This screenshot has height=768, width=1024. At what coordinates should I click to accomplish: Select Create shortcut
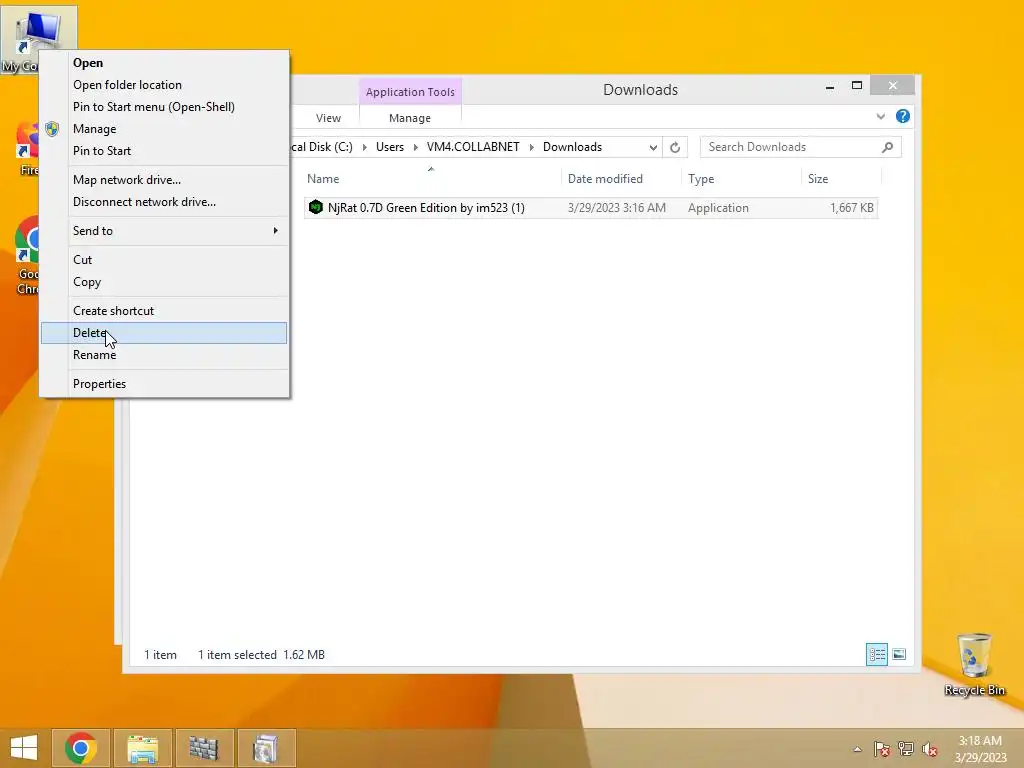164,311
